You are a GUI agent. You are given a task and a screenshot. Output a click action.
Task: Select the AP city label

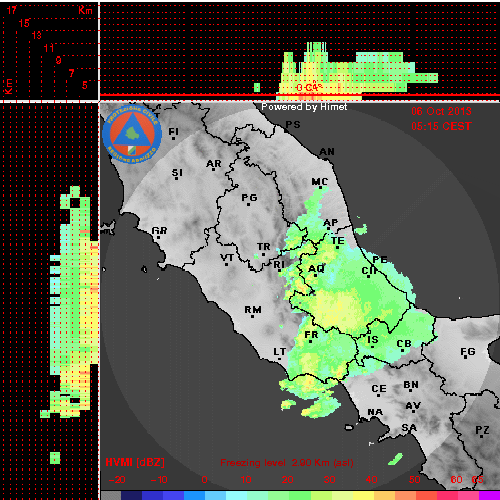tap(331, 222)
